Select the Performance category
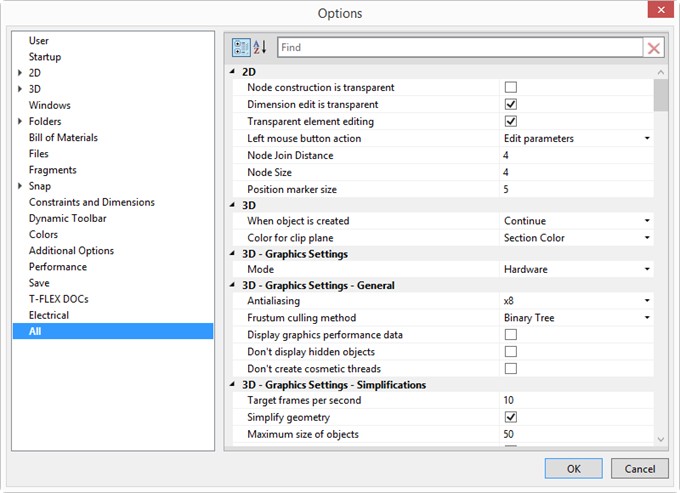The image size is (680, 493). click(57, 267)
